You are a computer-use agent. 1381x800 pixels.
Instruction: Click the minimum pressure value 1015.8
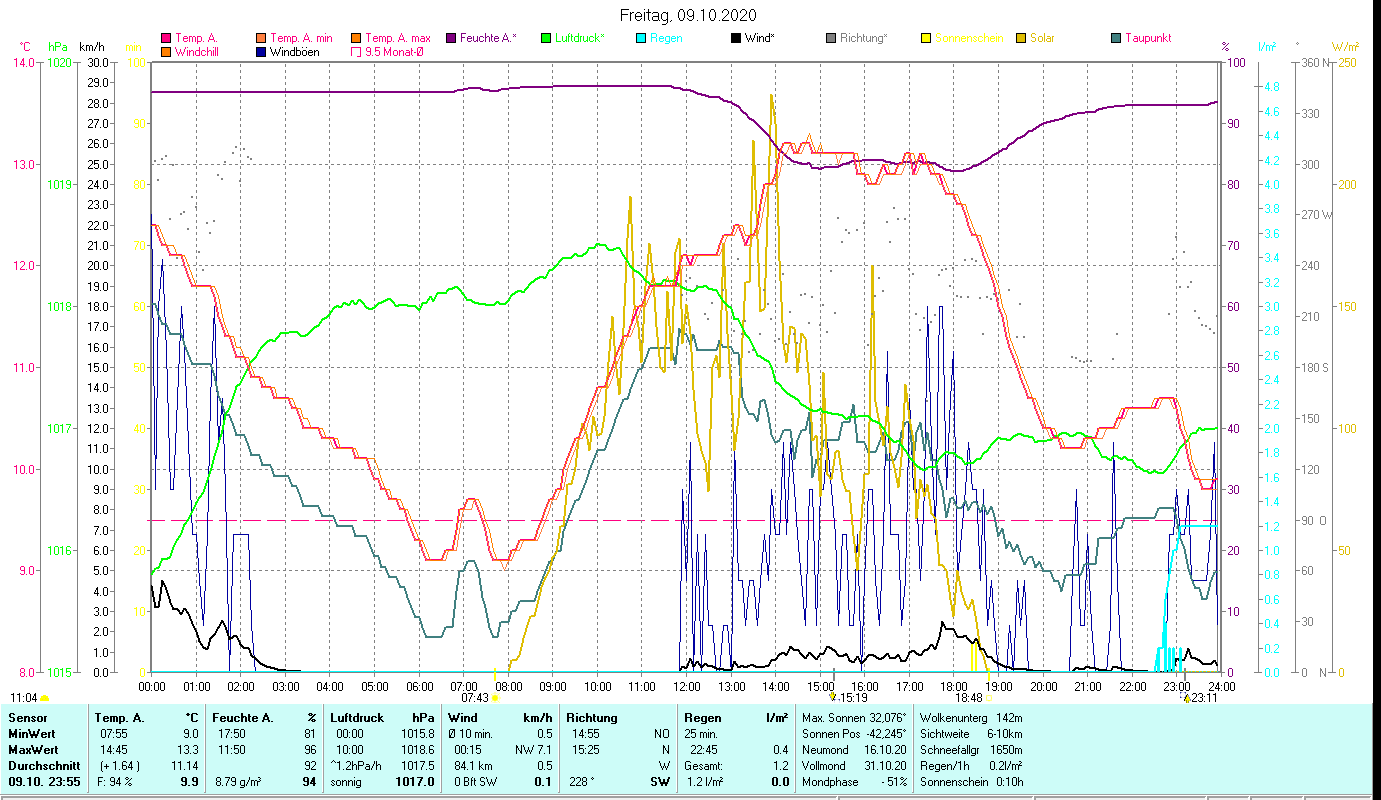tap(417, 734)
